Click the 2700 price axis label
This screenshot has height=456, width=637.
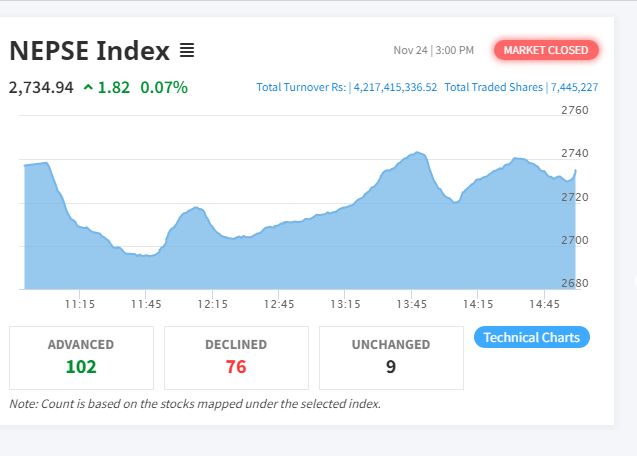tap(574, 240)
